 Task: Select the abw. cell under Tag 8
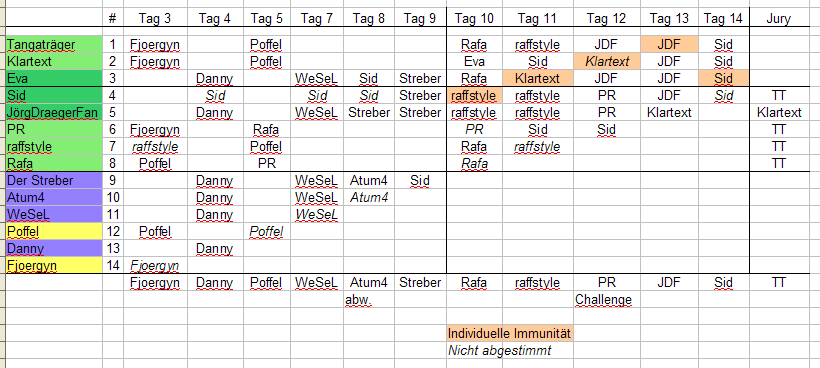point(369,300)
